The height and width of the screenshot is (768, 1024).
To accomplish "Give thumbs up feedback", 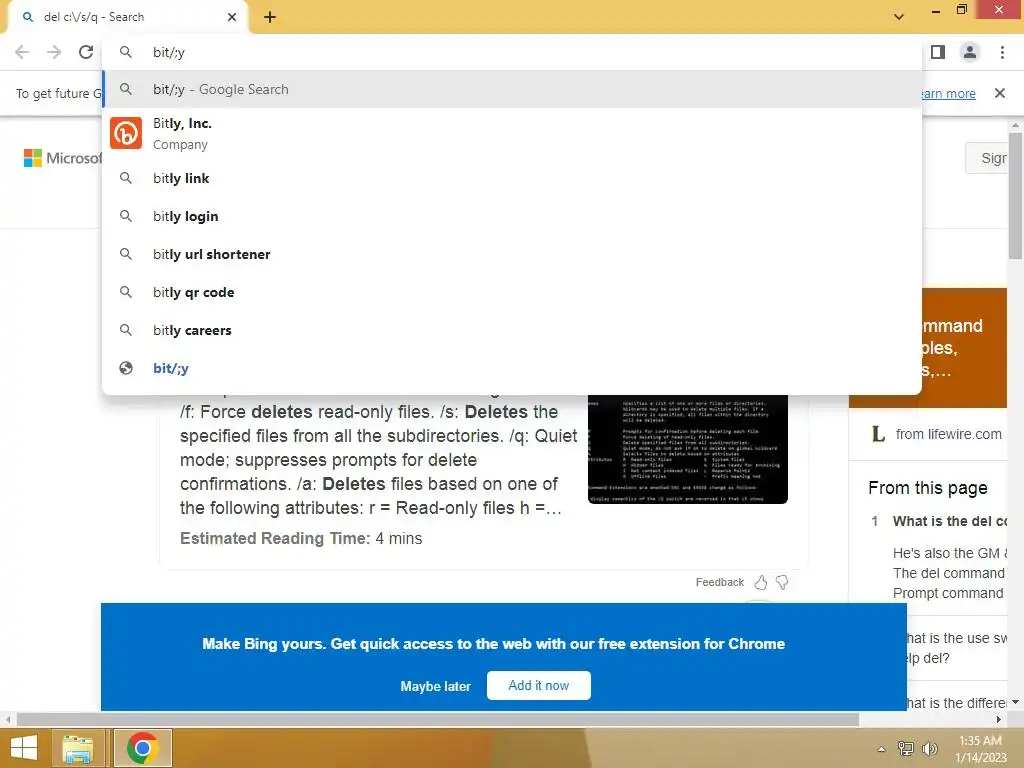I will click(x=761, y=582).
